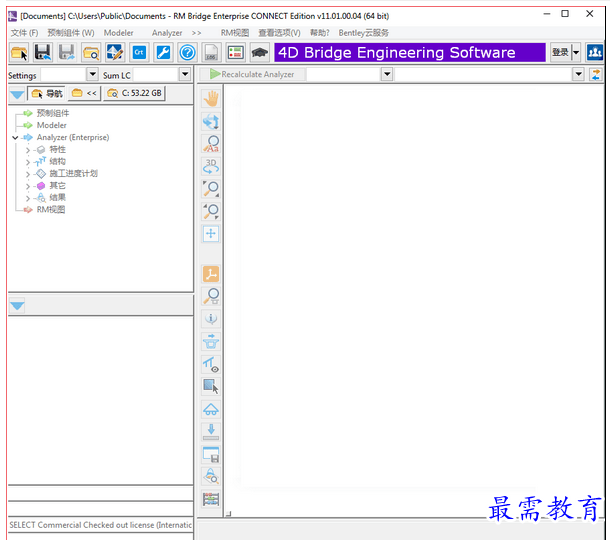Open the Bentley云服务 menu
This screenshot has width=610, height=540.
[x=363, y=33]
